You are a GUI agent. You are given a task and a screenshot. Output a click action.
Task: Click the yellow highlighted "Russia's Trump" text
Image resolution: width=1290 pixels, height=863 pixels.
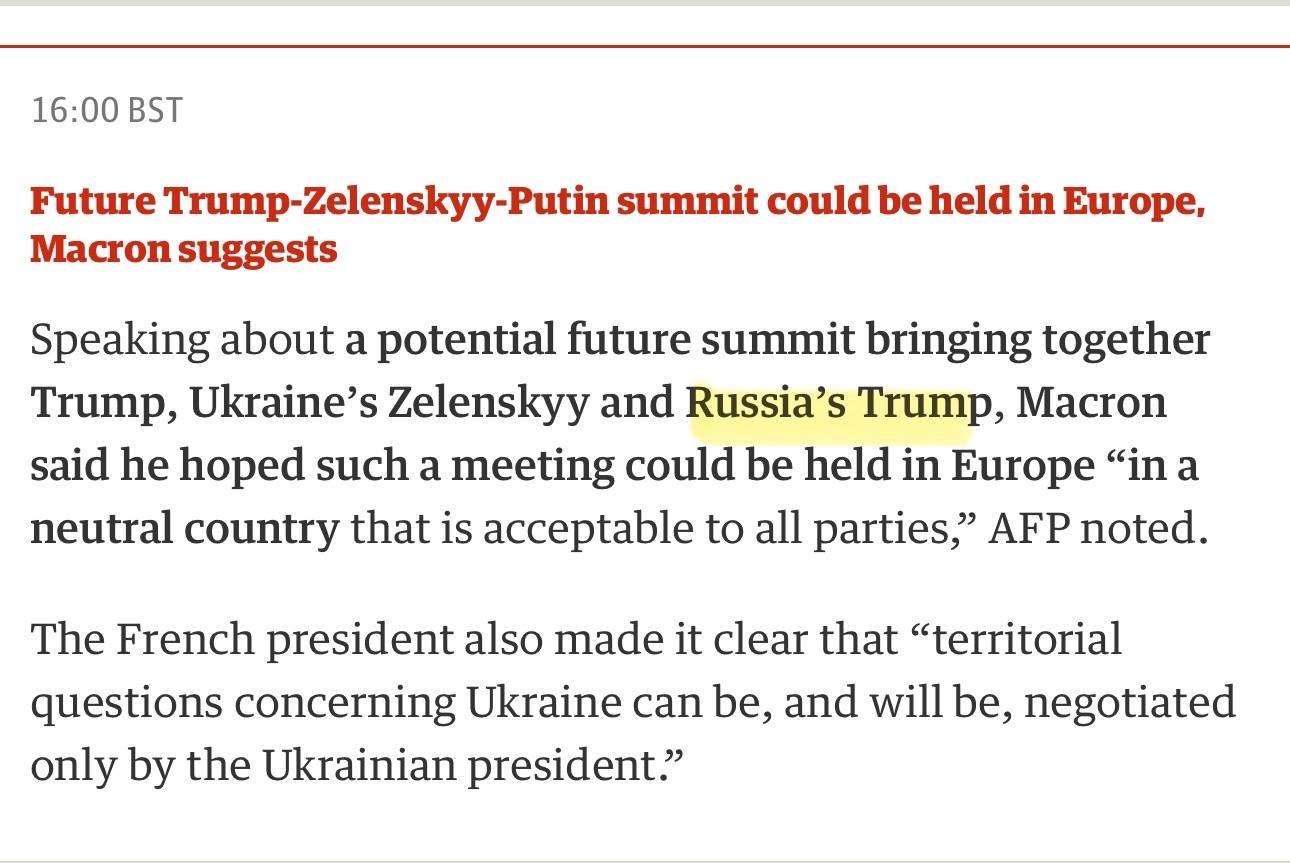830,403
